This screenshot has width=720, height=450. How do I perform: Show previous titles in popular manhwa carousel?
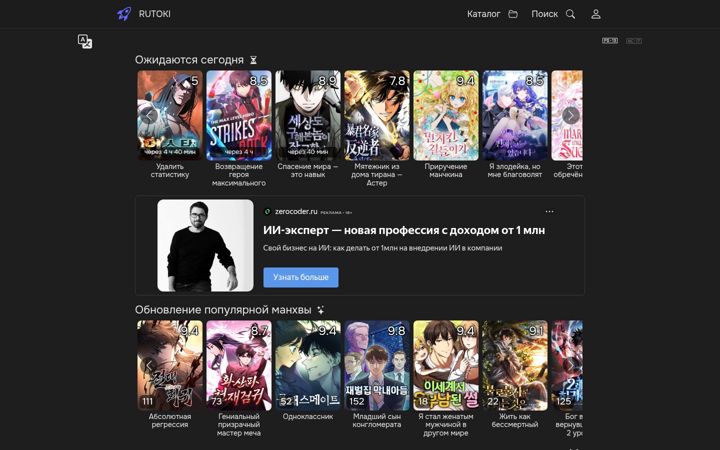point(149,366)
